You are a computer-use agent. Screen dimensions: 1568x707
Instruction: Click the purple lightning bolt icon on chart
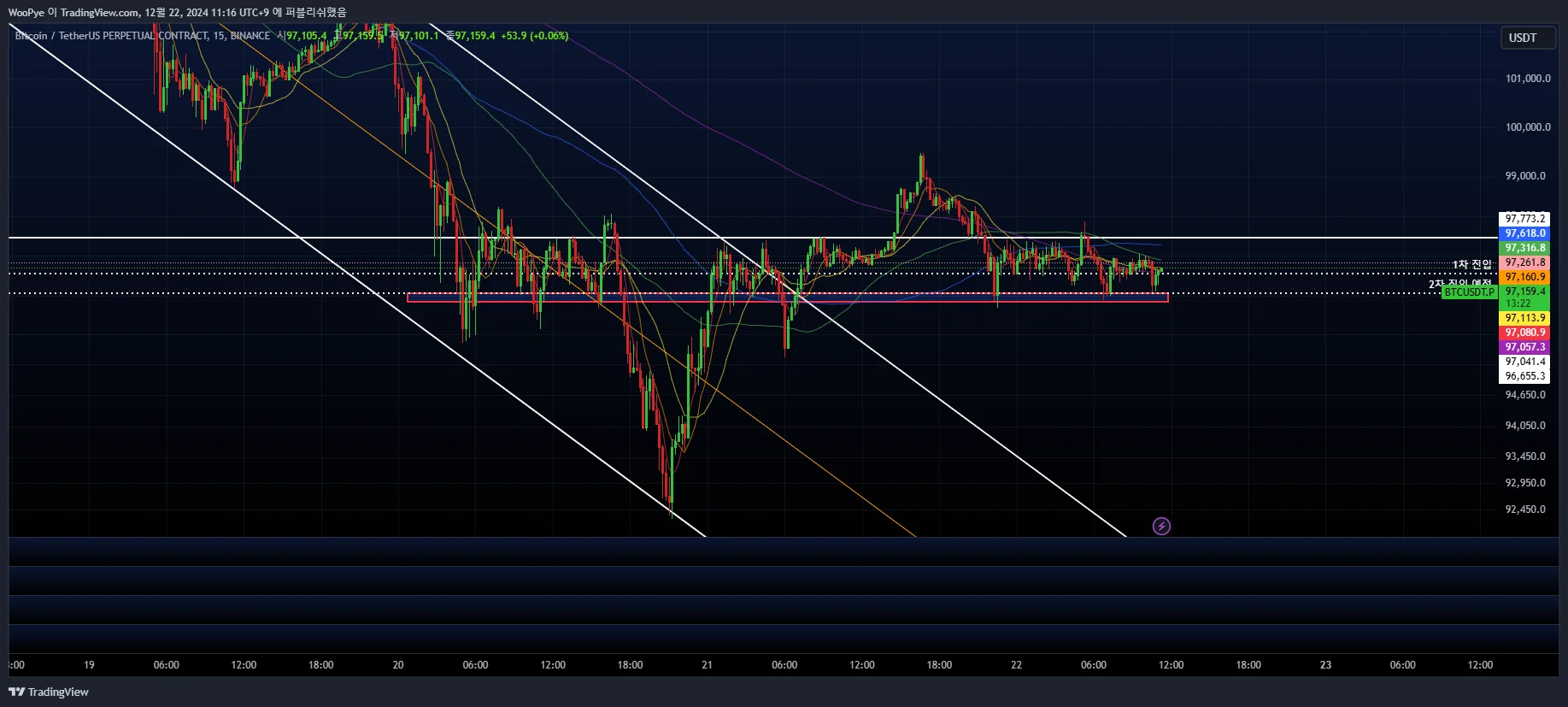tap(1161, 526)
